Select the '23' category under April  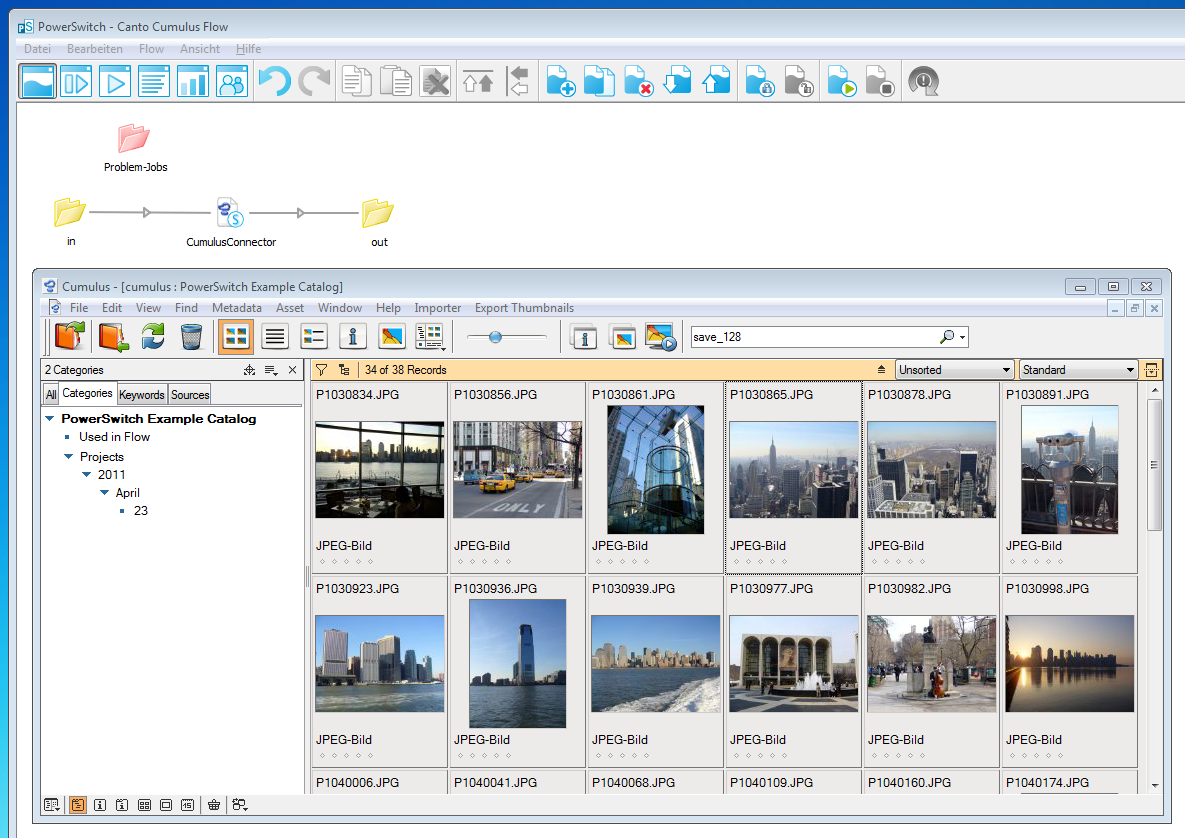(x=141, y=511)
